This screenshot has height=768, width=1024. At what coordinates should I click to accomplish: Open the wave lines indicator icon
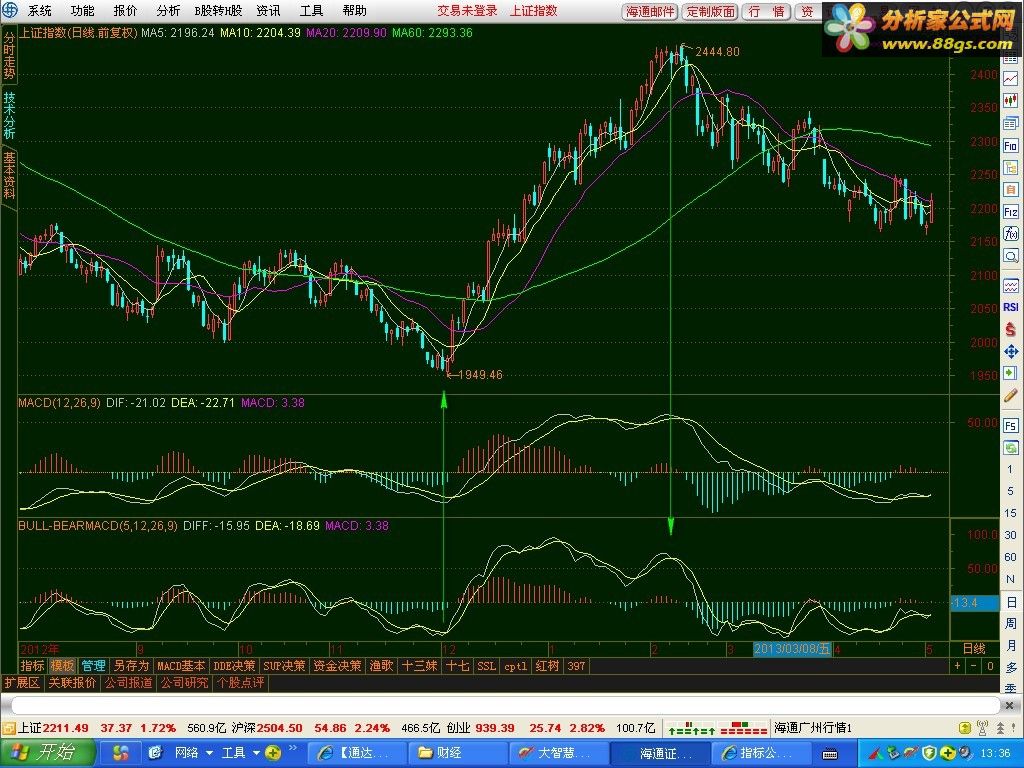(1010, 285)
